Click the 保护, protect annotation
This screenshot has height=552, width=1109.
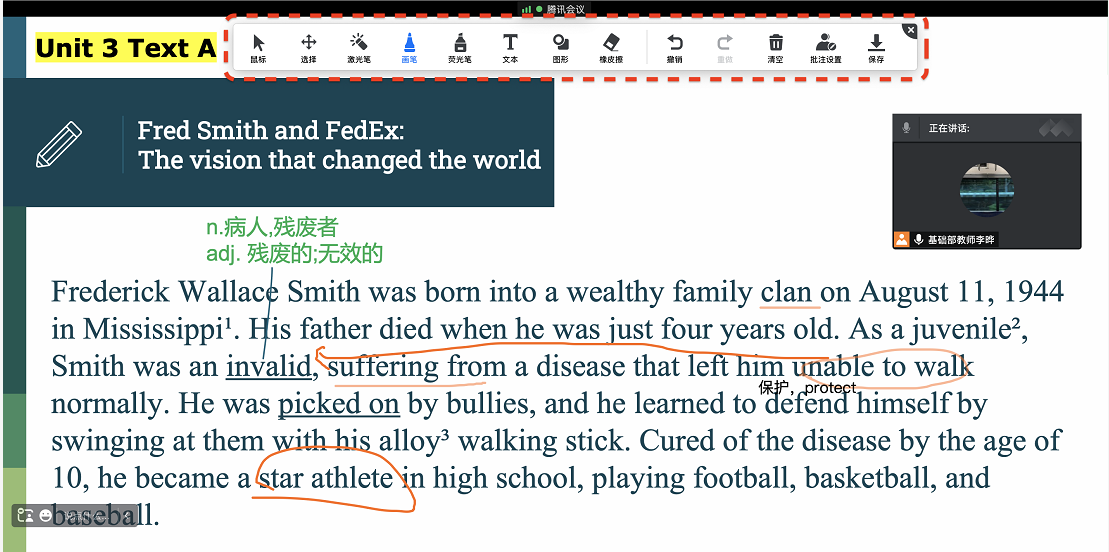pos(808,387)
